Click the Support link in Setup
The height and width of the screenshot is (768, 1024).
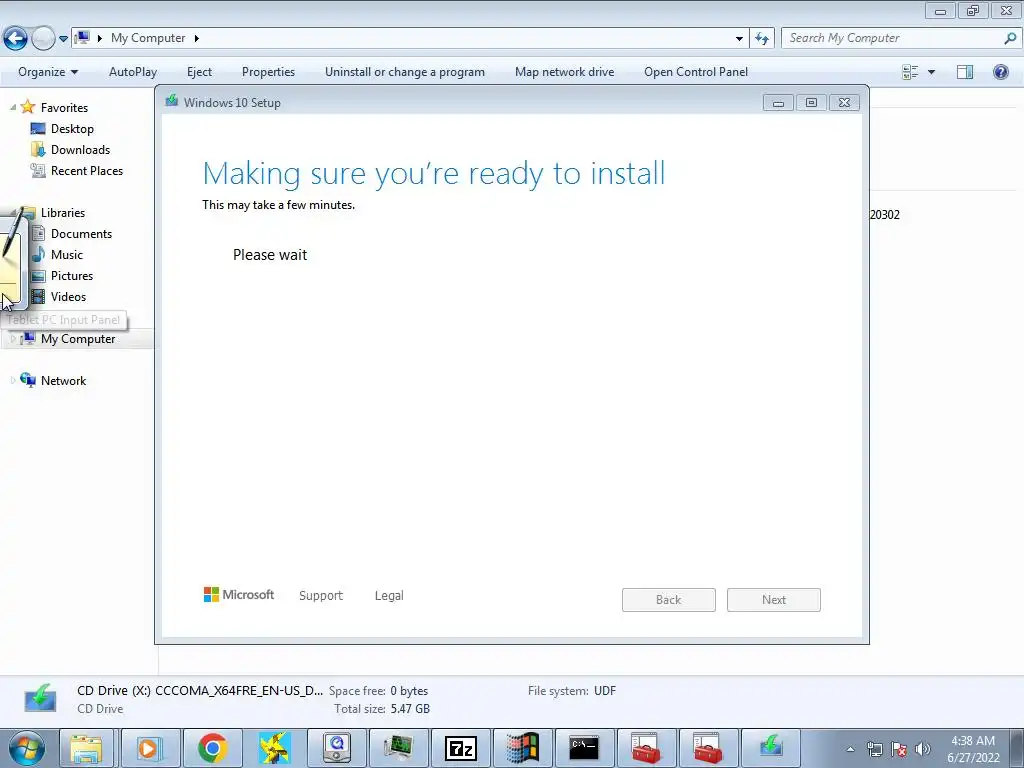pos(321,596)
